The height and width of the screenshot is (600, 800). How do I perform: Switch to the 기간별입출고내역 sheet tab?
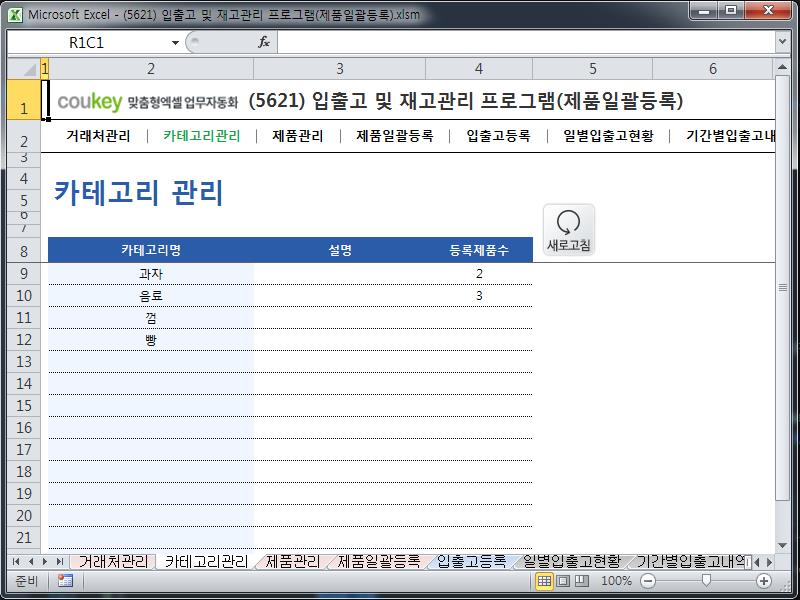690,561
